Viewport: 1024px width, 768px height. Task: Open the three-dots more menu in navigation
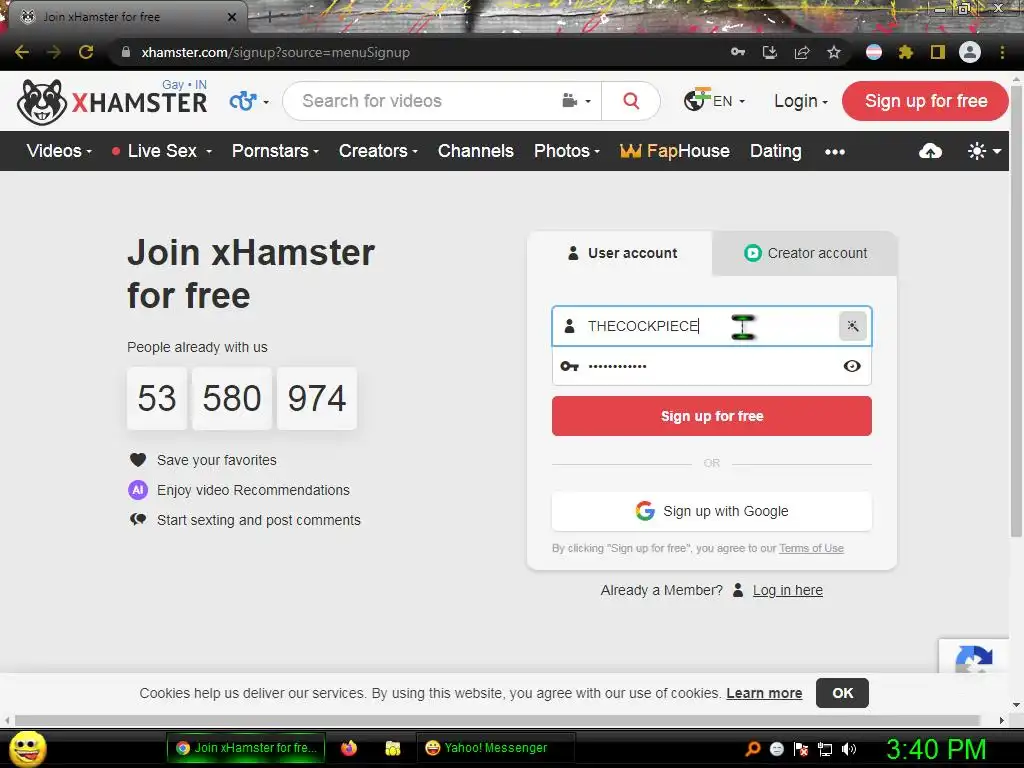[x=835, y=152]
